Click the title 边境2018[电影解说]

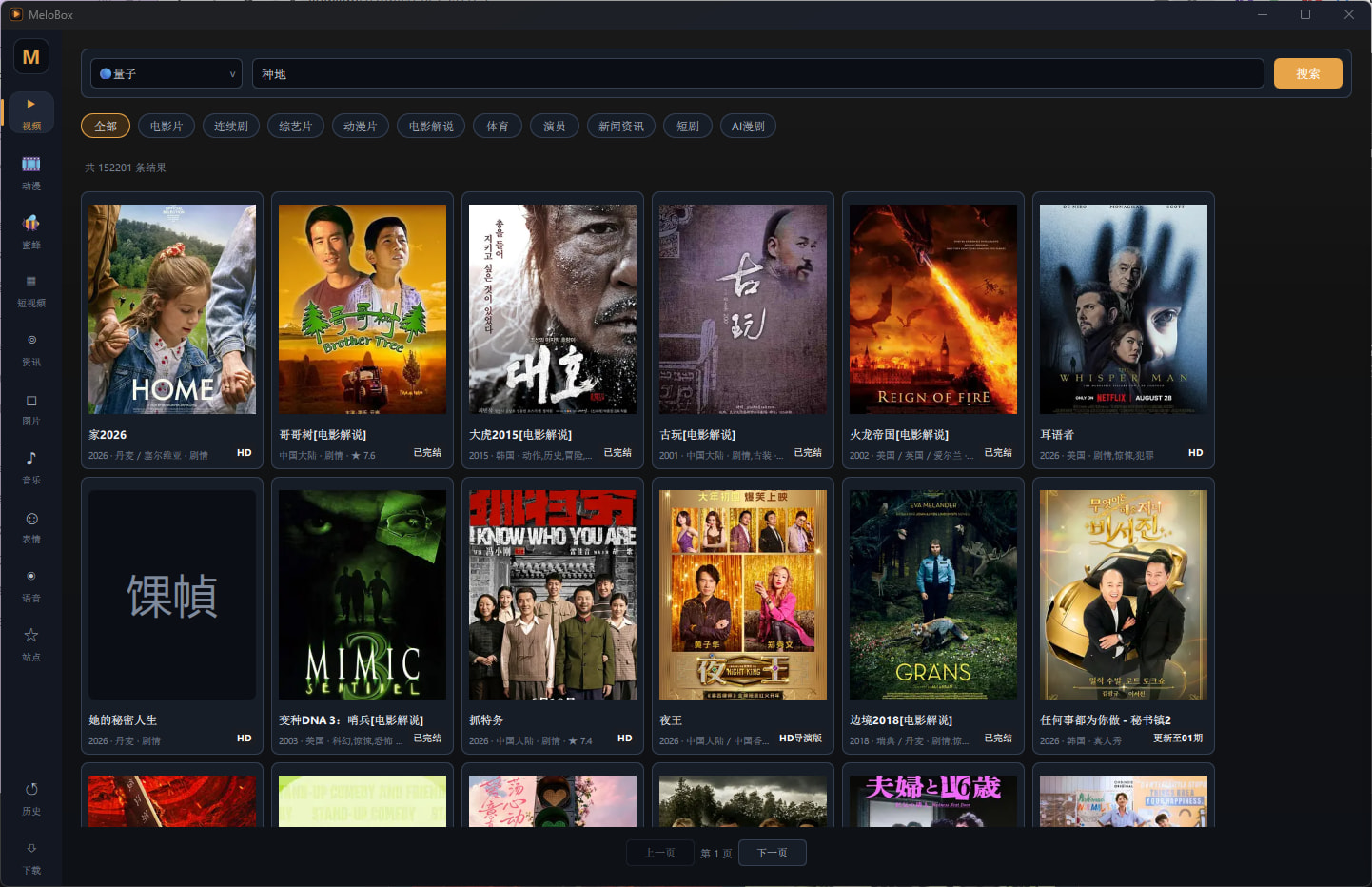[x=901, y=720]
